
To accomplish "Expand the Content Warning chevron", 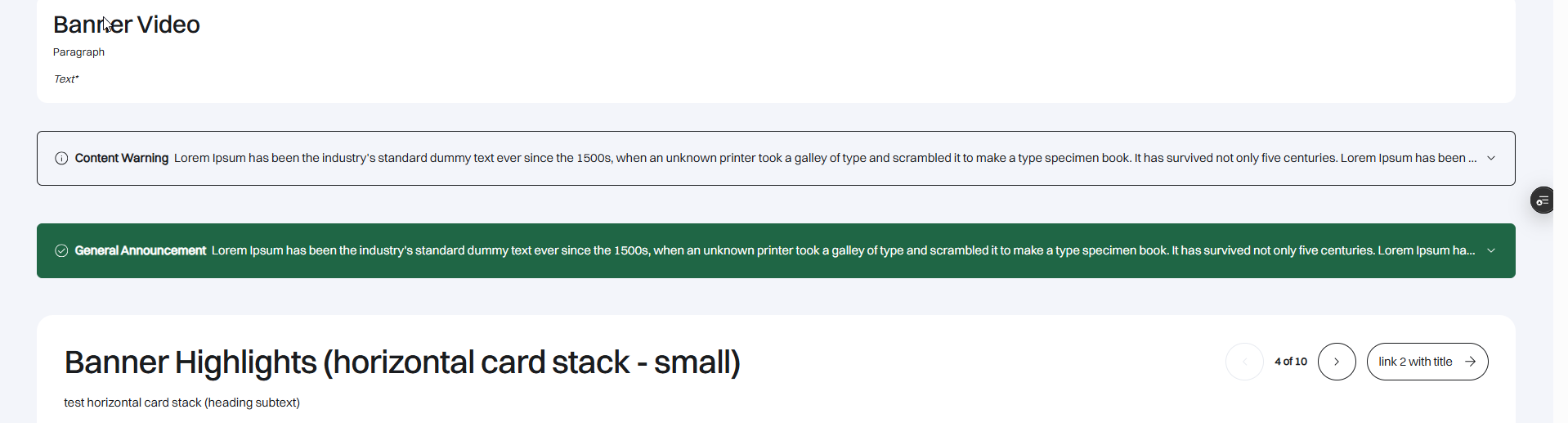I will [1491, 159].
